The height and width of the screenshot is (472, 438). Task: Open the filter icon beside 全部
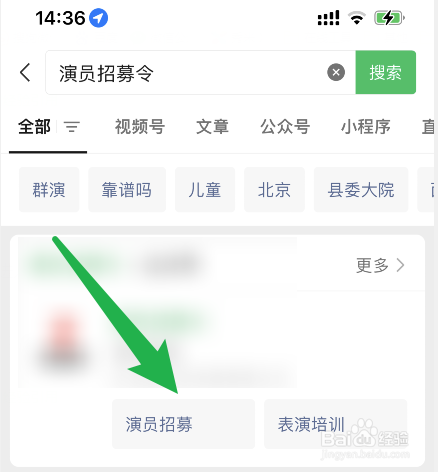pyautogui.click(x=72, y=127)
